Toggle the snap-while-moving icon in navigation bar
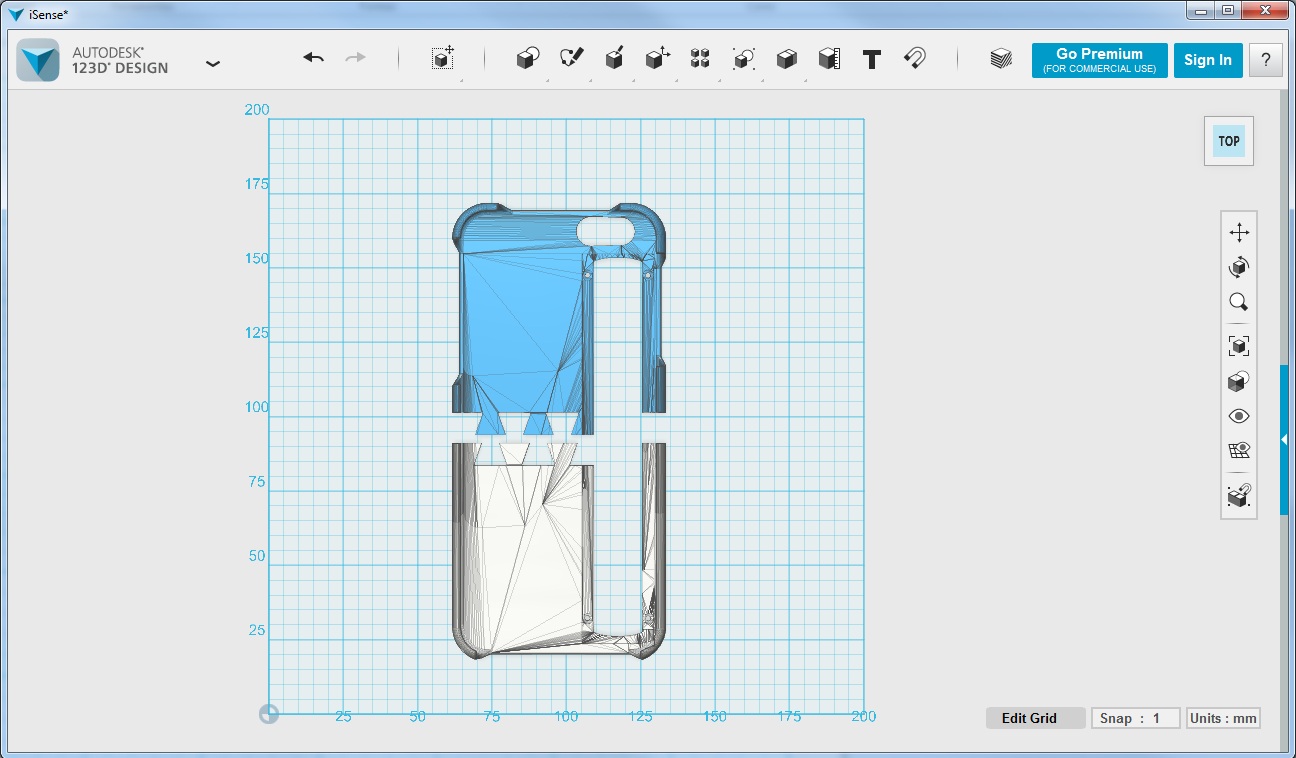Viewport: 1296px width, 758px height. [x=1239, y=494]
